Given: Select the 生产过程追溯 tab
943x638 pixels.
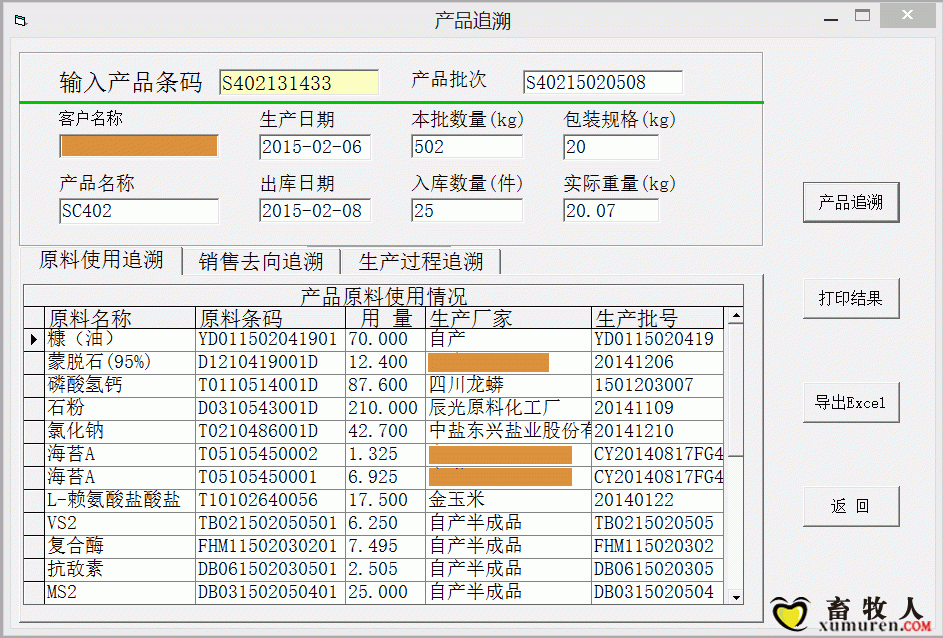Looking at the screenshot, I should tap(421, 262).
